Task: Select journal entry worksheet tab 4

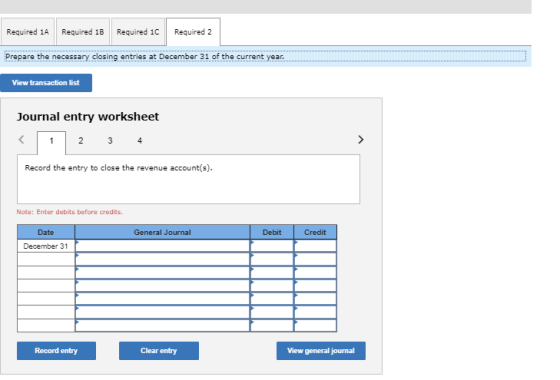Action: (140, 141)
